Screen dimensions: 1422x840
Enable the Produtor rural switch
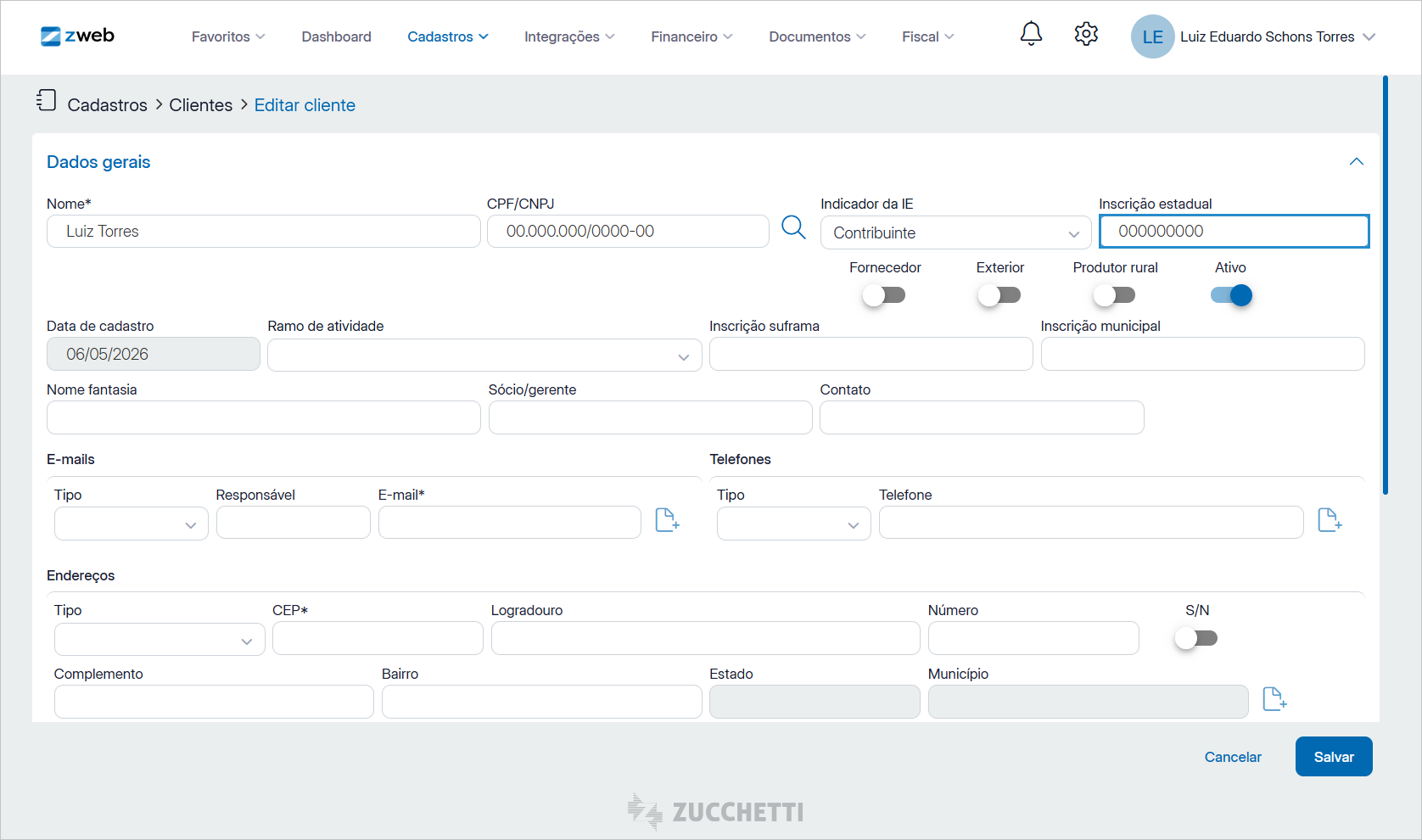point(1114,295)
